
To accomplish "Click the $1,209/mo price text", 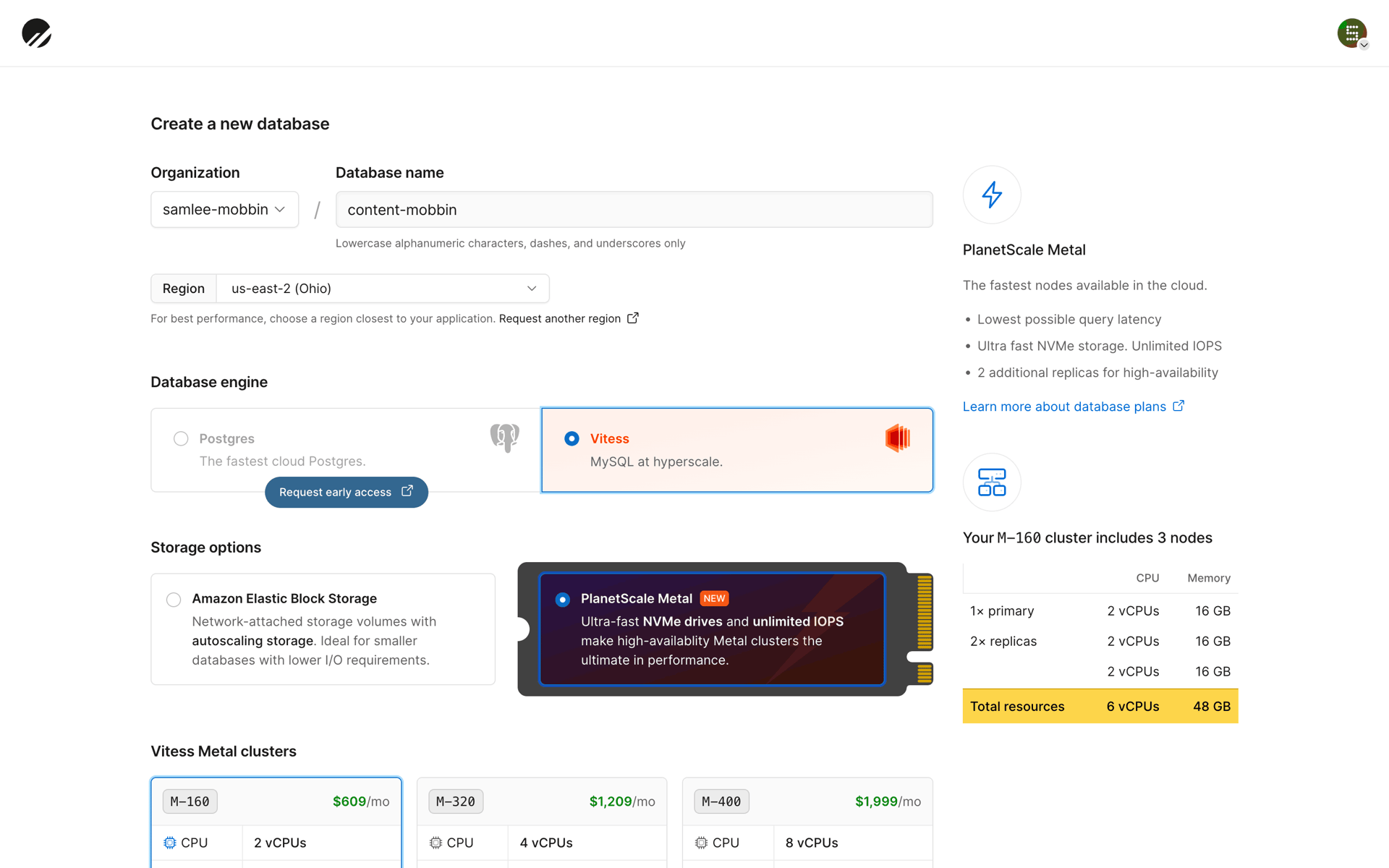I will (622, 801).
